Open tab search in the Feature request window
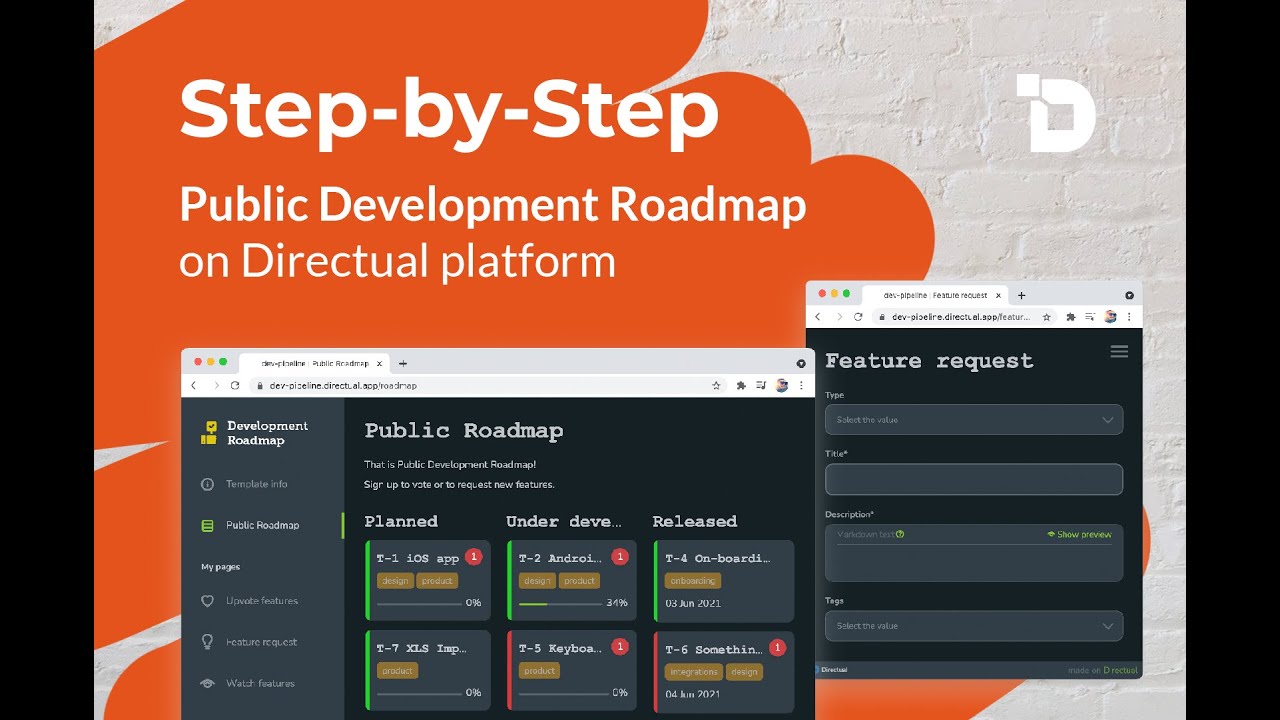The height and width of the screenshot is (720, 1280). coord(1129,295)
